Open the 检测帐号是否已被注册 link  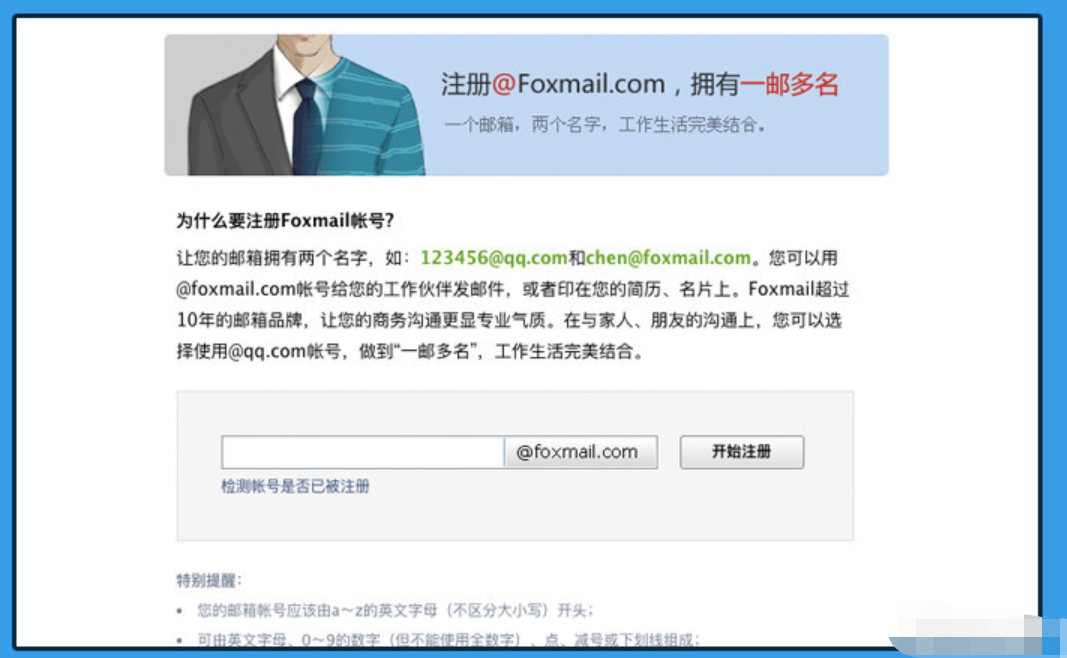tap(295, 486)
